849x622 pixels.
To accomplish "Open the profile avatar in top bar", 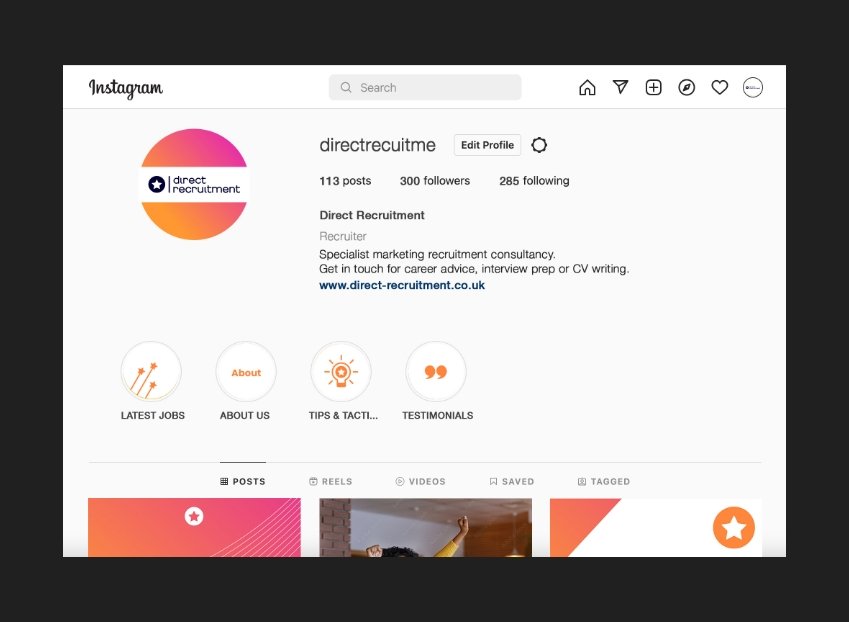I will click(753, 87).
